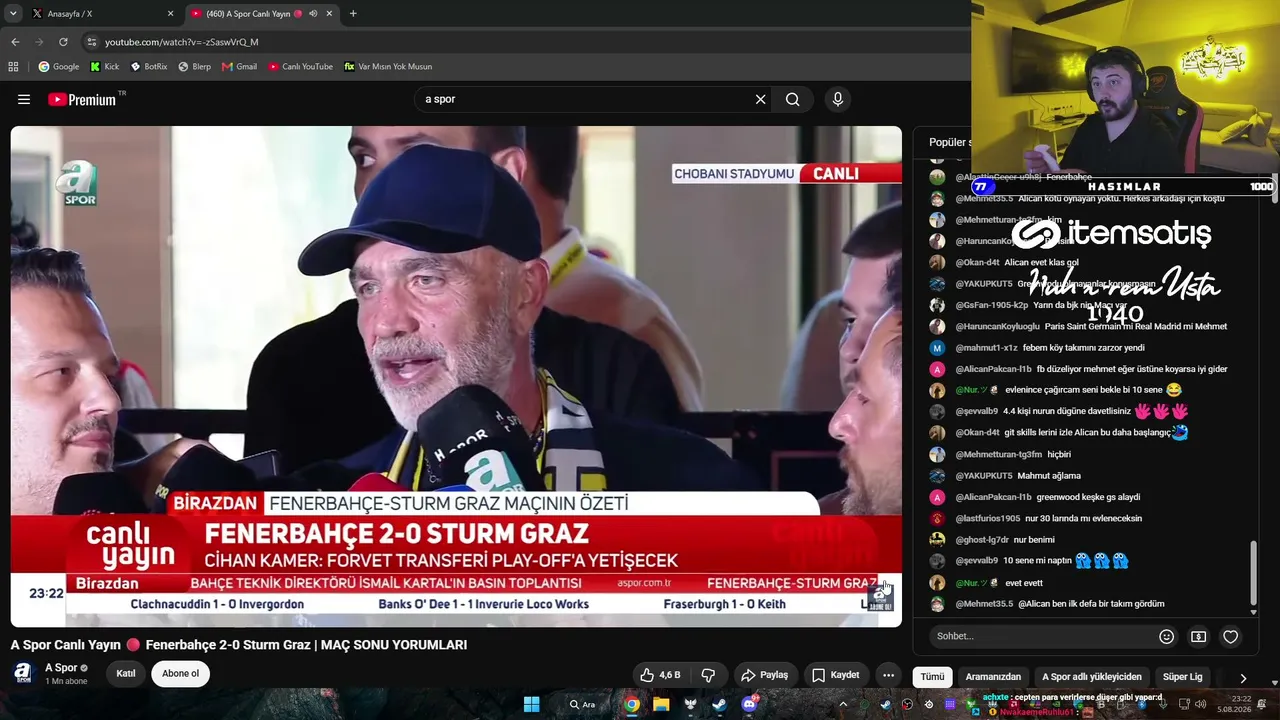Open the Canlı YouTube bookmark
Image resolution: width=1280 pixels, height=720 pixels.
click(300, 67)
